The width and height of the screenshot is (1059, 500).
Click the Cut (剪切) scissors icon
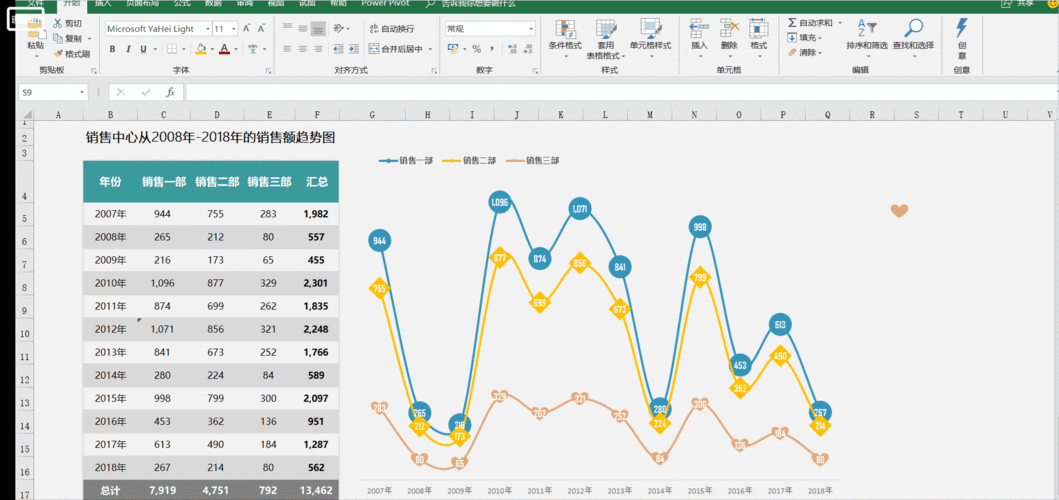(57, 23)
